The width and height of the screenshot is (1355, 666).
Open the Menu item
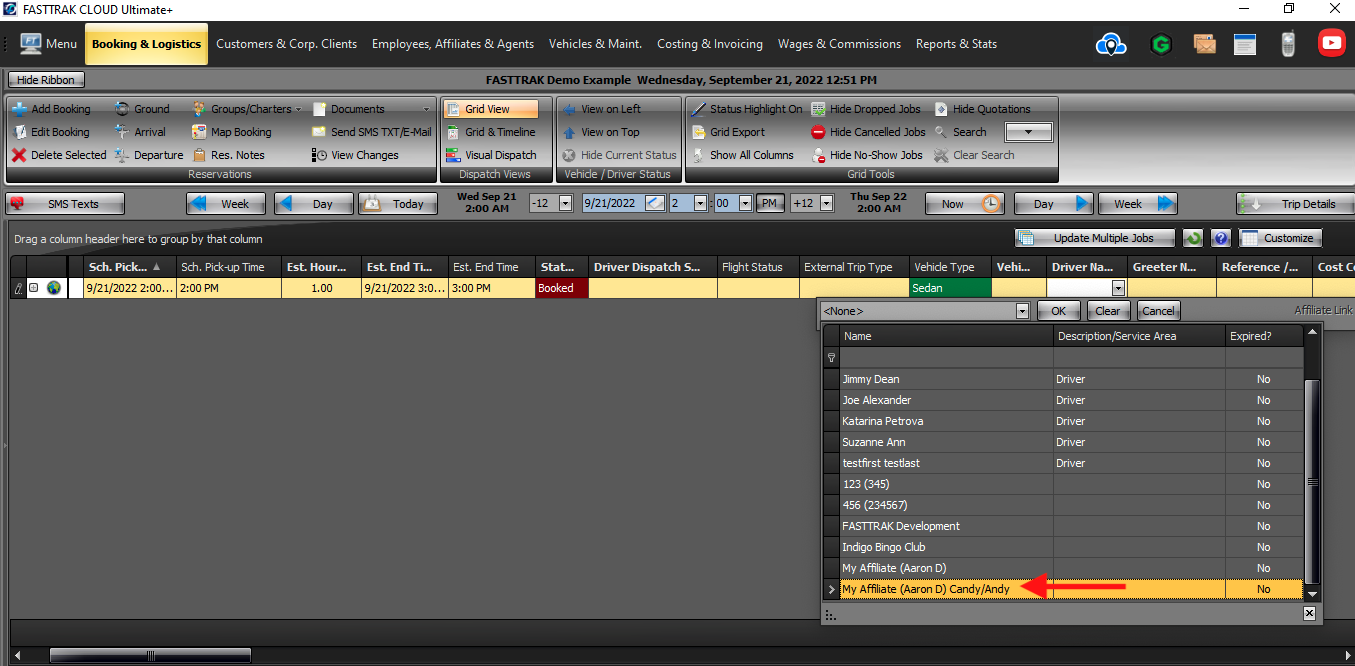48,44
